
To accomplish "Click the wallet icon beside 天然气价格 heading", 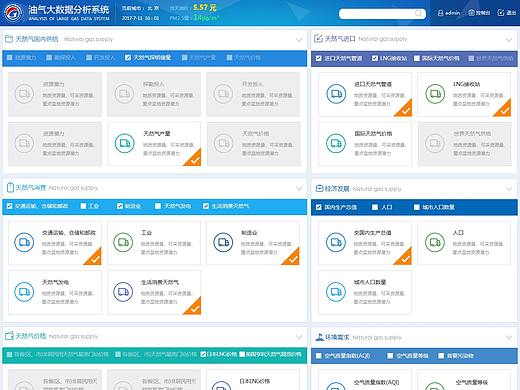I will click(9, 336).
